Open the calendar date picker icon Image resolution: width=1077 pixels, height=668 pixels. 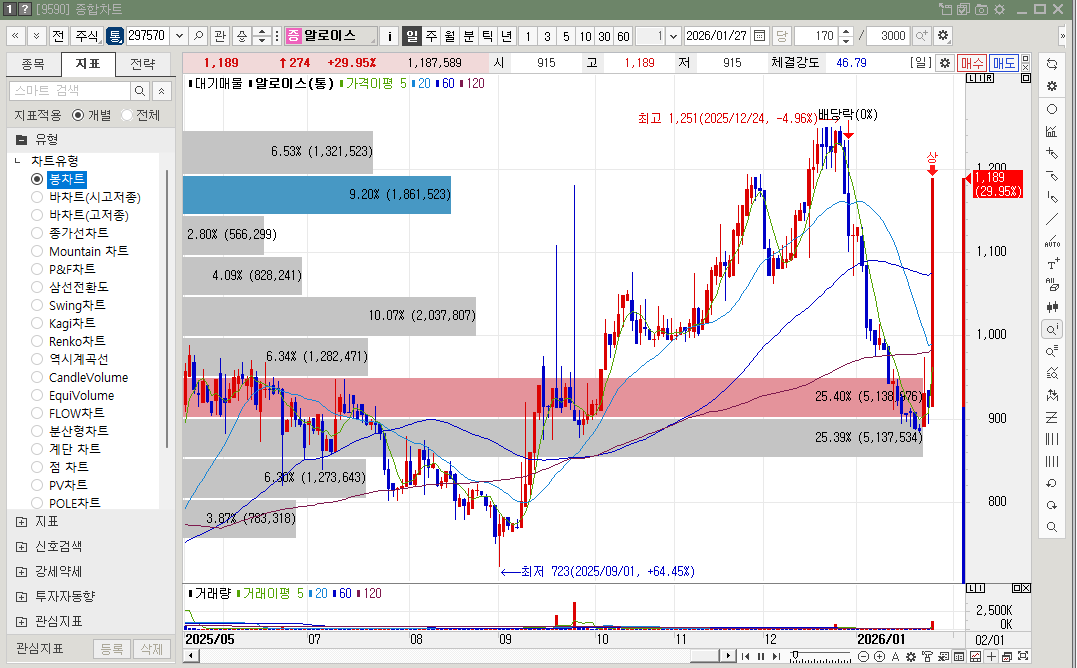click(x=759, y=36)
